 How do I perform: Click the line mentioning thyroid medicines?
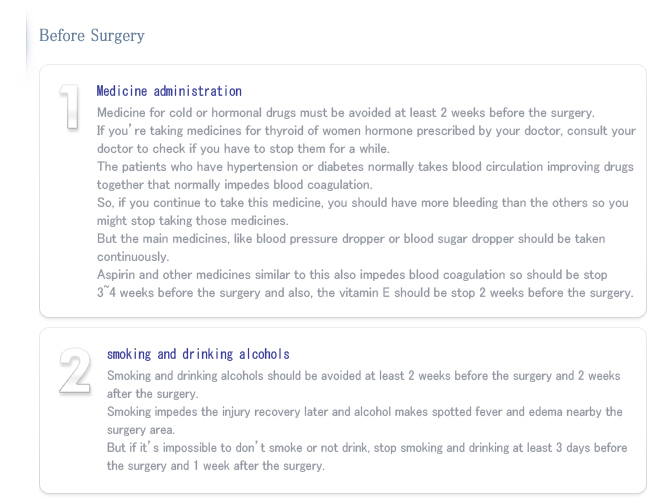pyautogui.click(x=366, y=131)
